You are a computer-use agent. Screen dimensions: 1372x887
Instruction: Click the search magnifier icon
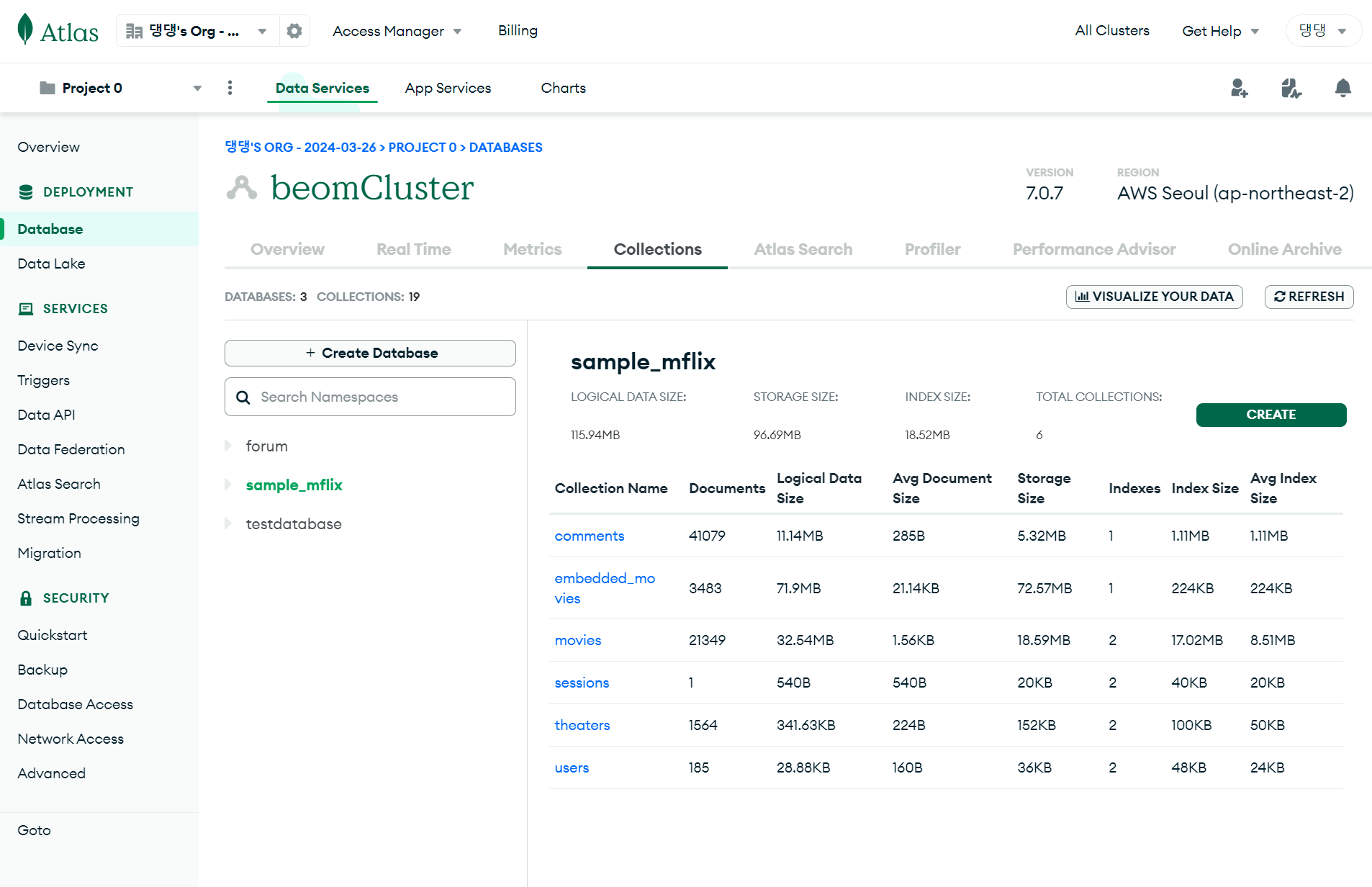tap(243, 397)
